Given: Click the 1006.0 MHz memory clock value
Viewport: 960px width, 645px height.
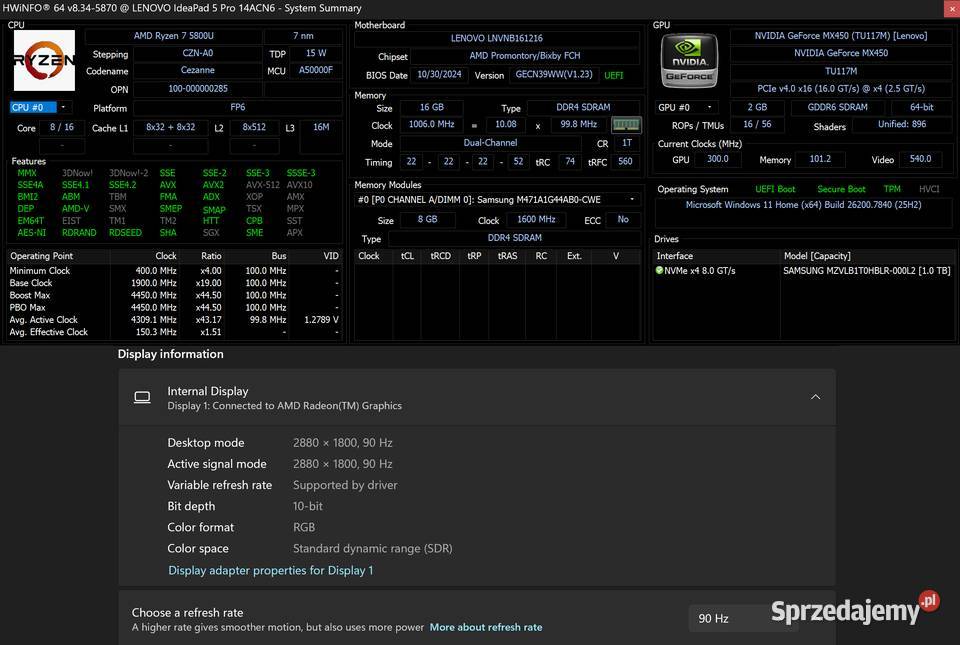Looking at the screenshot, I should (432, 124).
